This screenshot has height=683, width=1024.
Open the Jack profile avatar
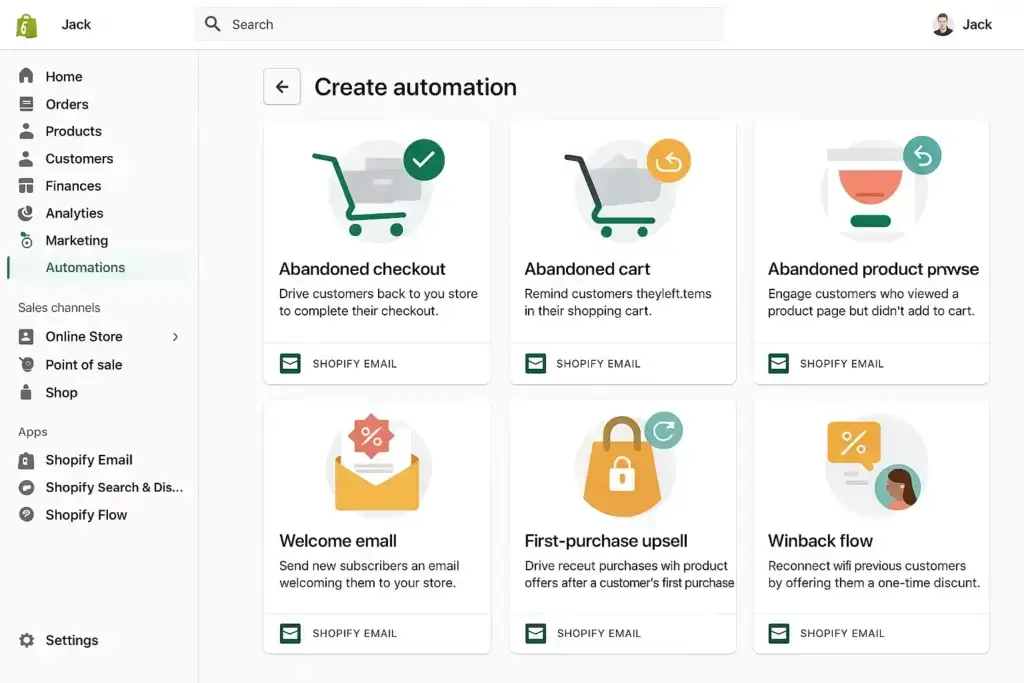(x=941, y=23)
